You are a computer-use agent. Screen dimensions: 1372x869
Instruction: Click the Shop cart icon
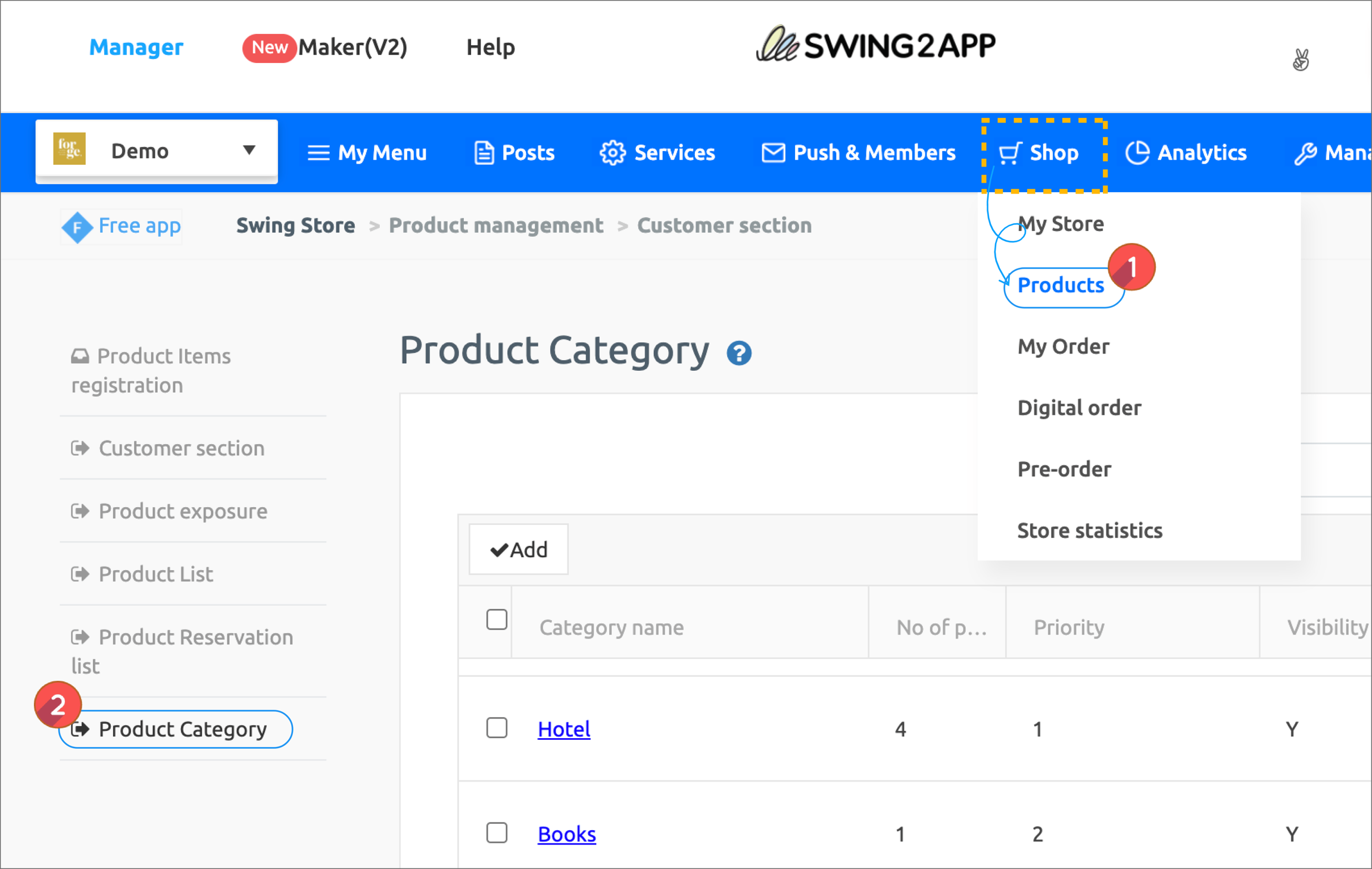[1010, 153]
